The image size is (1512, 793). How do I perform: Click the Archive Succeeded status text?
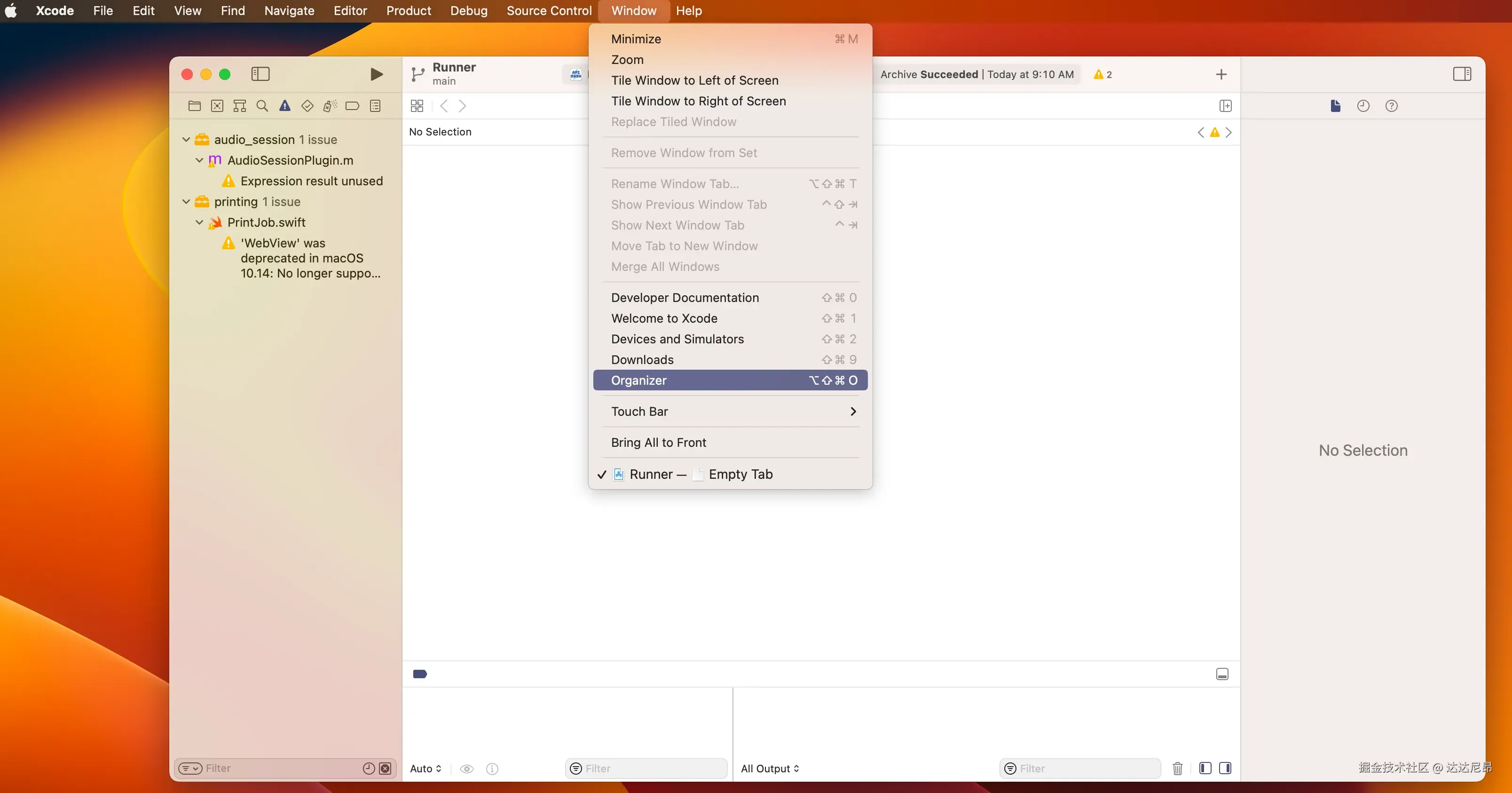point(929,75)
